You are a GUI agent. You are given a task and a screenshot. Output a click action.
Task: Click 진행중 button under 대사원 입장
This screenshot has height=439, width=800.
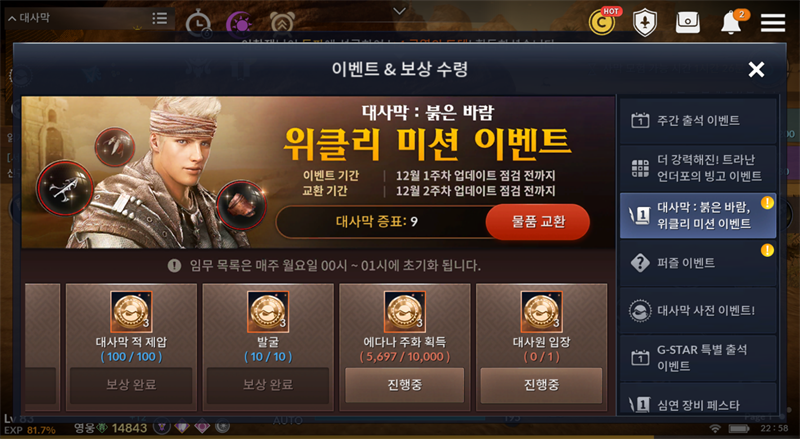pyautogui.click(x=541, y=385)
